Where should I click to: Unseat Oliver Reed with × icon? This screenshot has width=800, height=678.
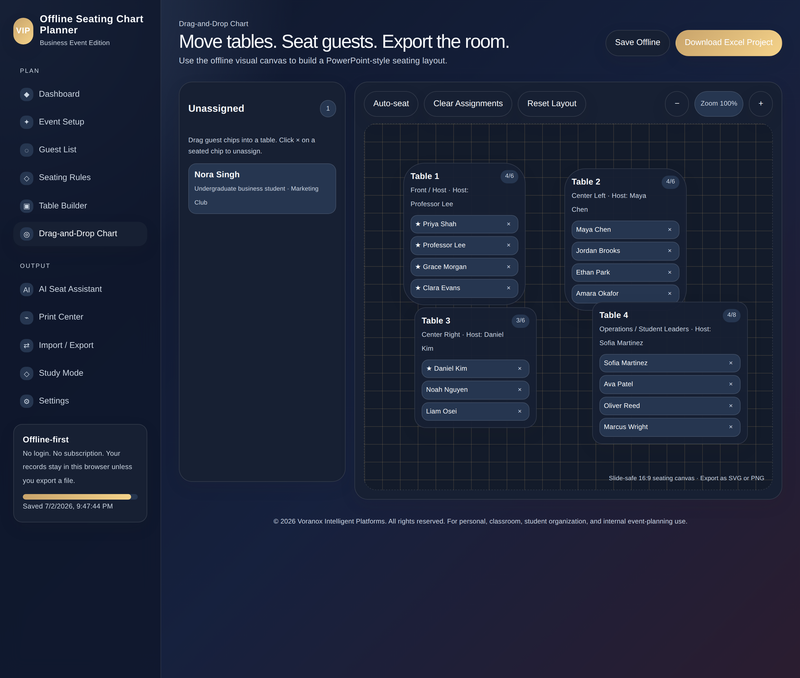(731, 406)
